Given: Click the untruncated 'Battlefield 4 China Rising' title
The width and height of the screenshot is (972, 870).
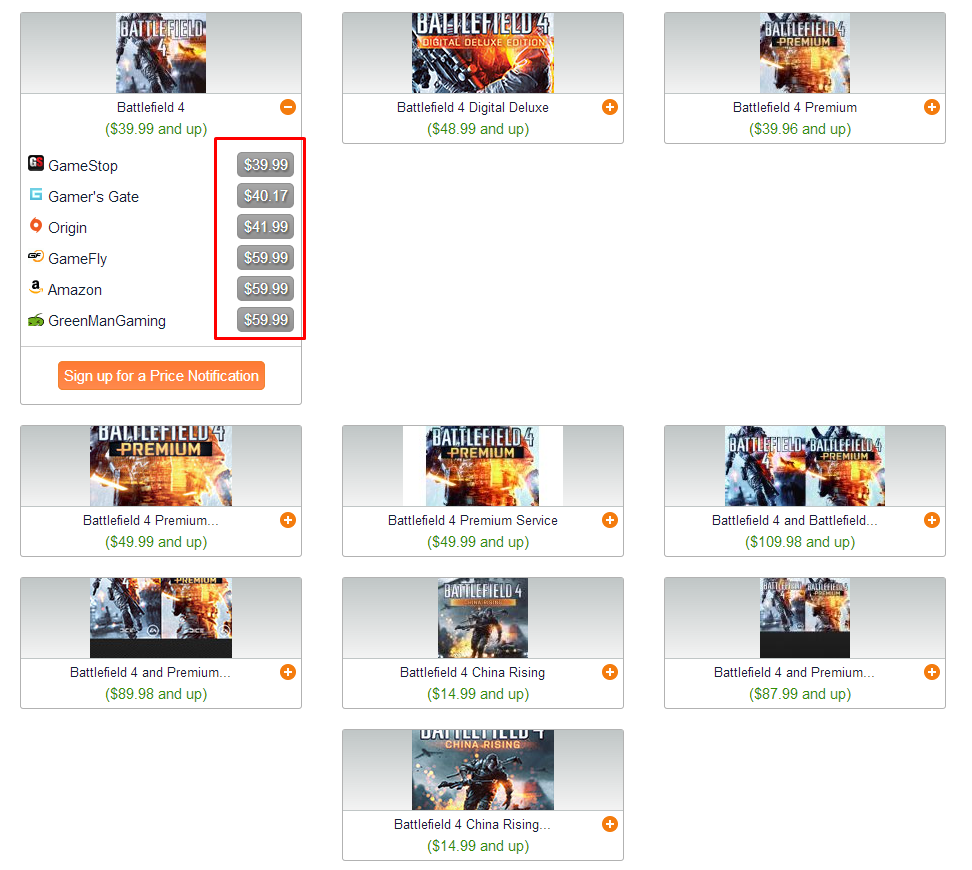Looking at the screenshot, I should click(x=473, y=672).
